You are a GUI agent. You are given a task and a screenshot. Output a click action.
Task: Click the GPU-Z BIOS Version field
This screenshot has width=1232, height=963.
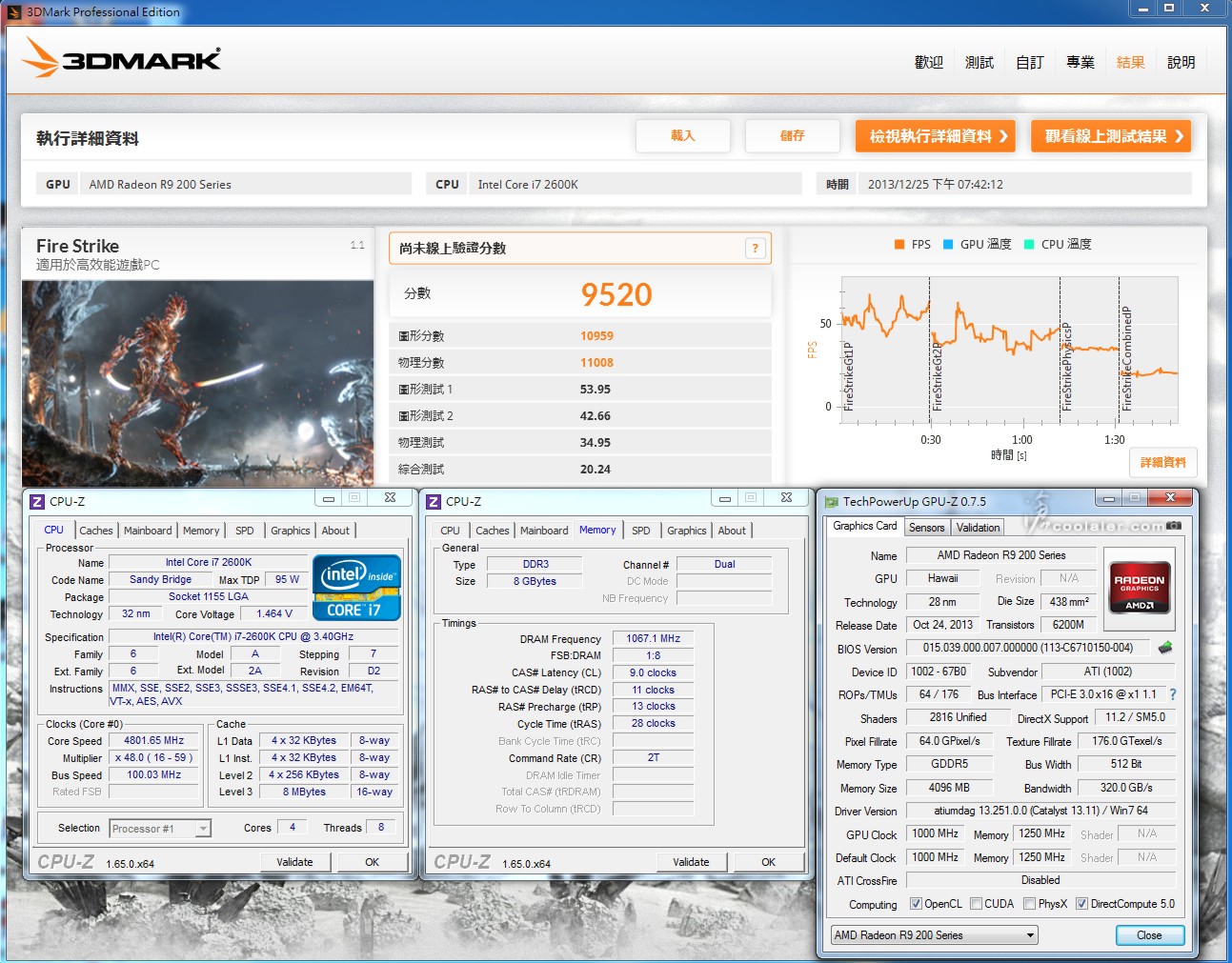[x=1027, y=648]
